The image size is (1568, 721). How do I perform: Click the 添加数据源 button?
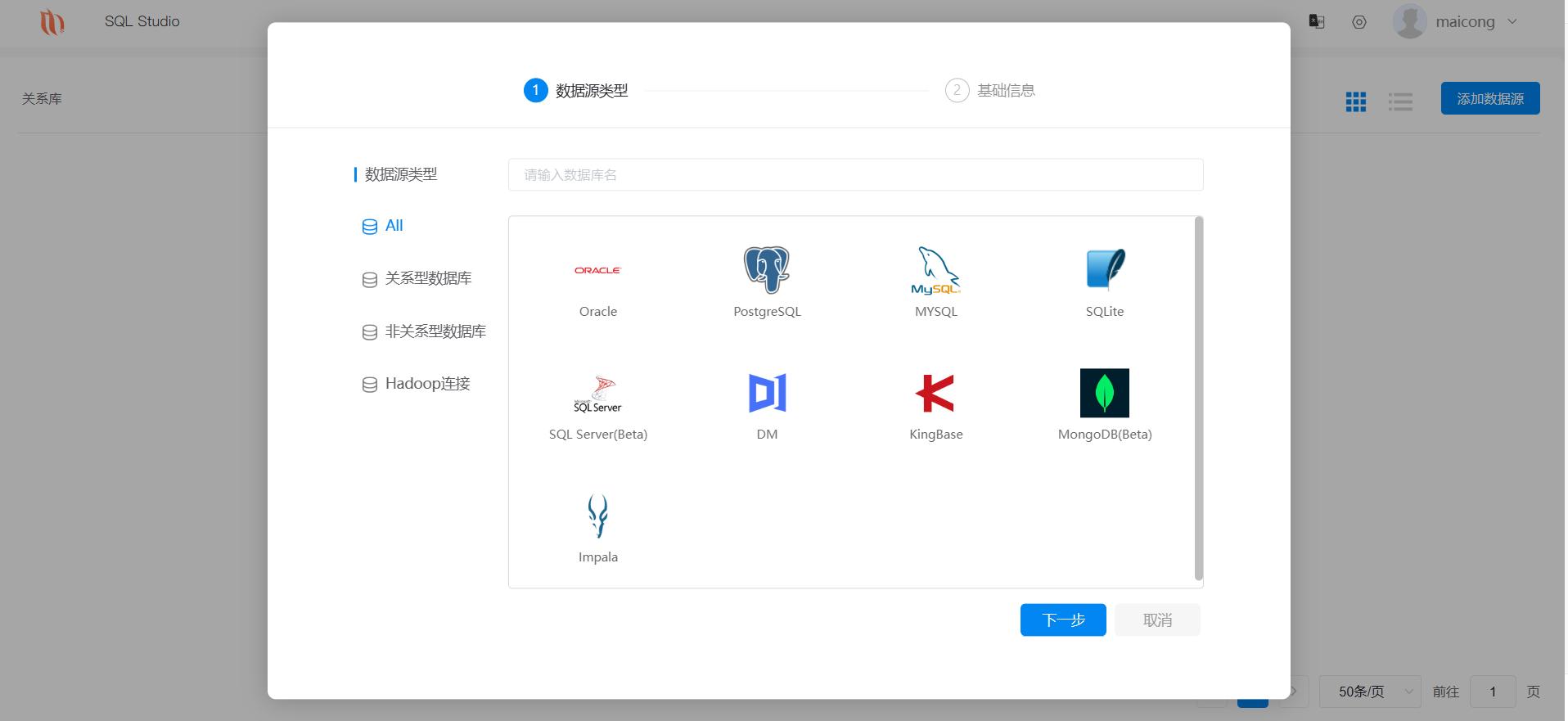coord(1490,98)
